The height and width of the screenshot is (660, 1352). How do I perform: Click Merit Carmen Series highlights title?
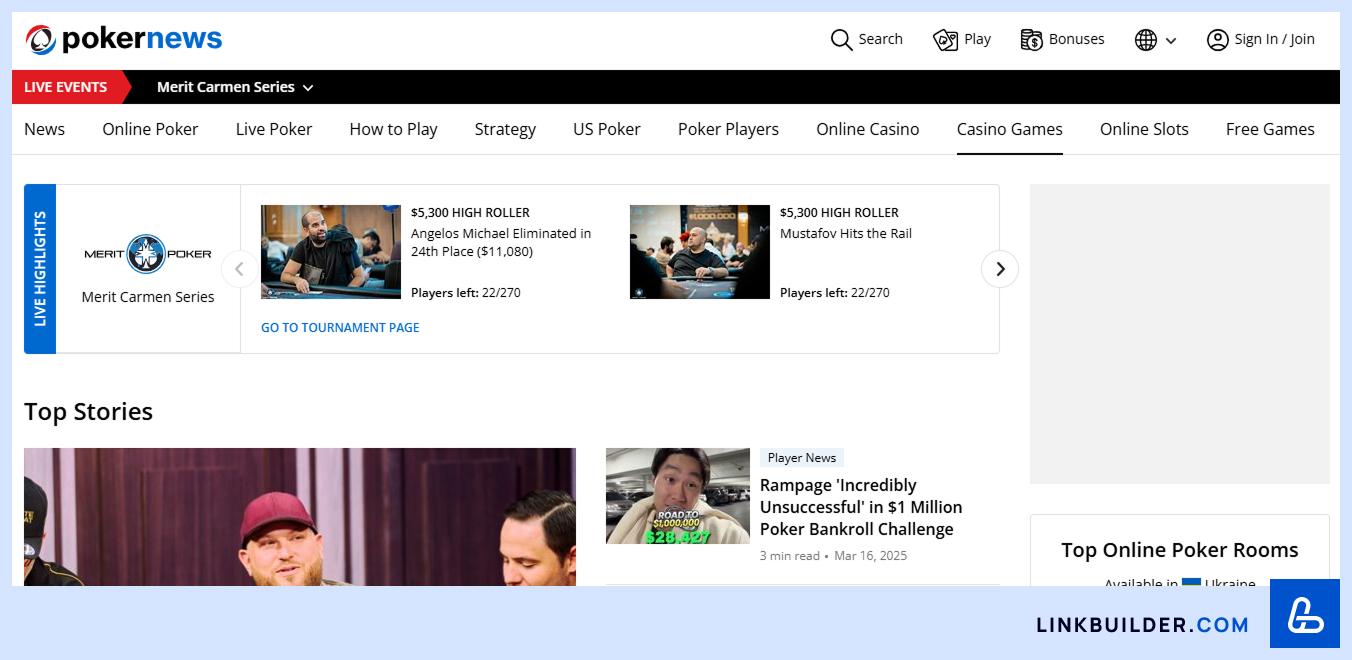[x=148, y=297]
